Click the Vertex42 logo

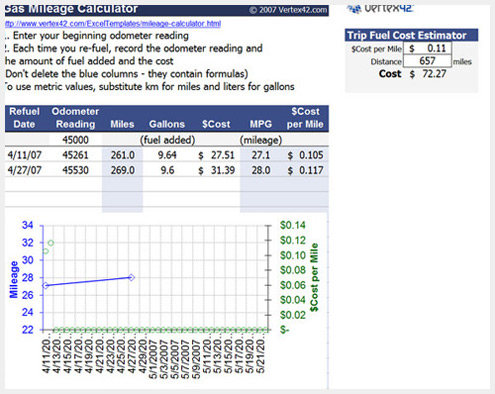point(380,9)
